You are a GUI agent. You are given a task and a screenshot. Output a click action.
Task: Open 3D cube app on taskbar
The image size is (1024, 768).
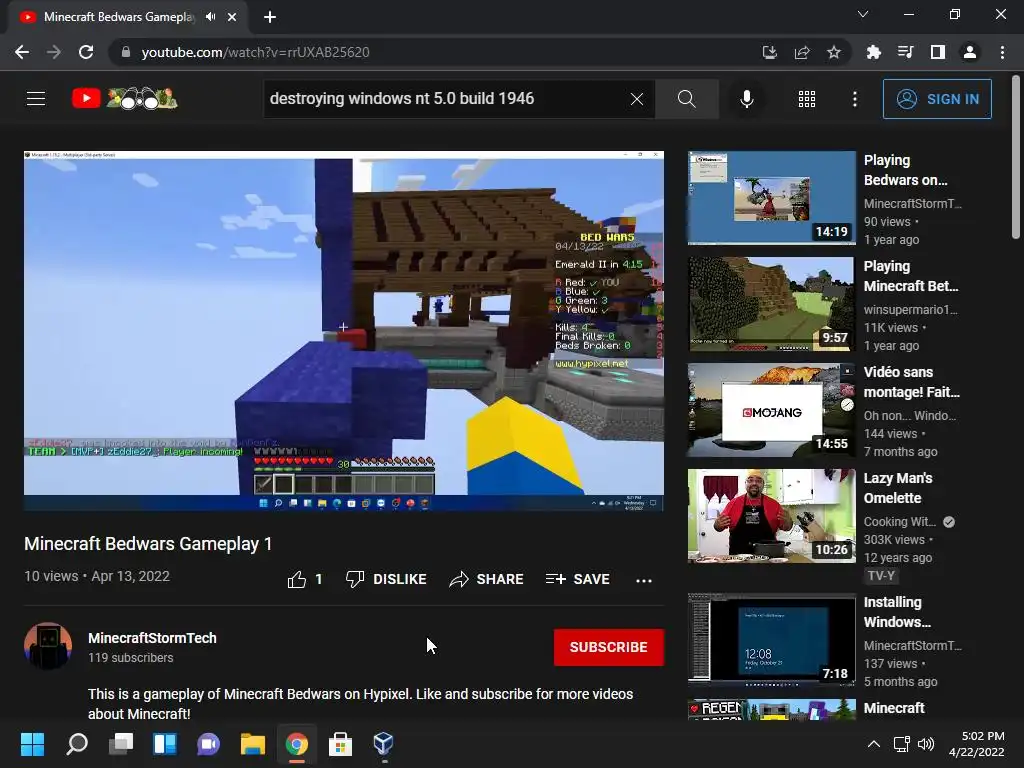pyautogui.click(x=383, y=744)
